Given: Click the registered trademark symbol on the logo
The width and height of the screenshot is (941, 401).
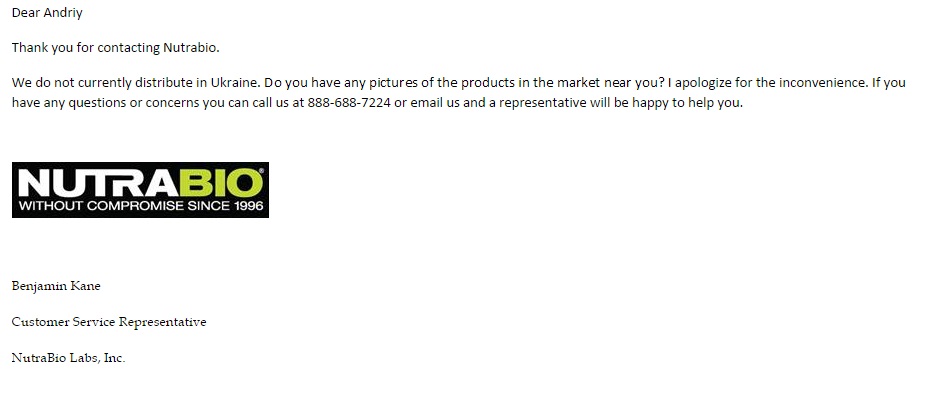Looking at the screenshot, I should pyautogui.click(x=262, y=171).
